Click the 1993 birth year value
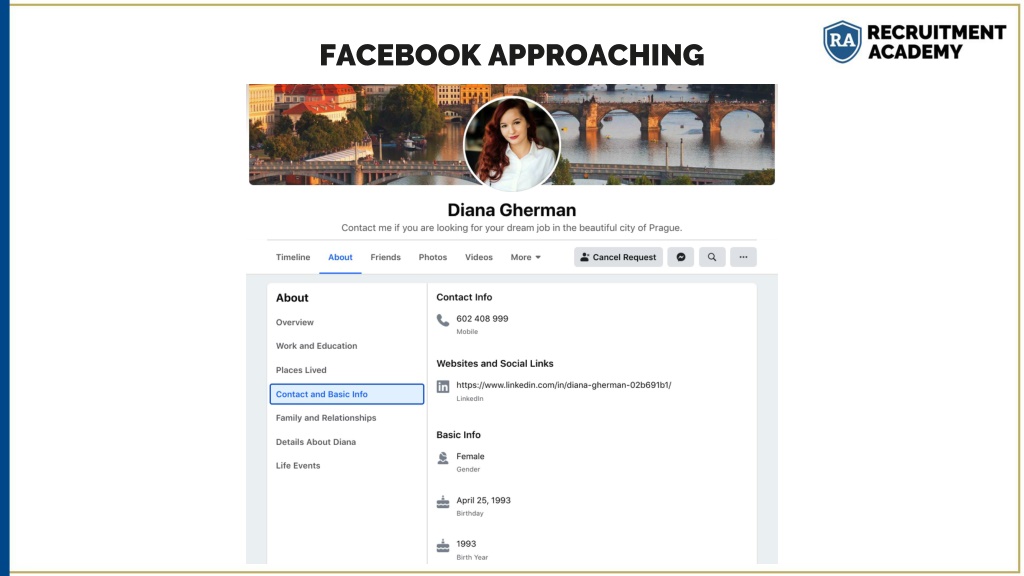The height and width of the screenshot is (576, 1024). (466, 543)
